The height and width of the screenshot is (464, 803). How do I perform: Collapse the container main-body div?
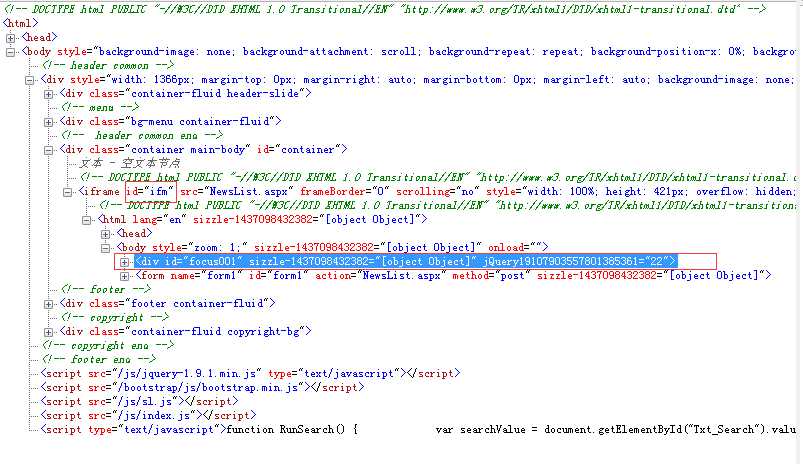(48, 151)
